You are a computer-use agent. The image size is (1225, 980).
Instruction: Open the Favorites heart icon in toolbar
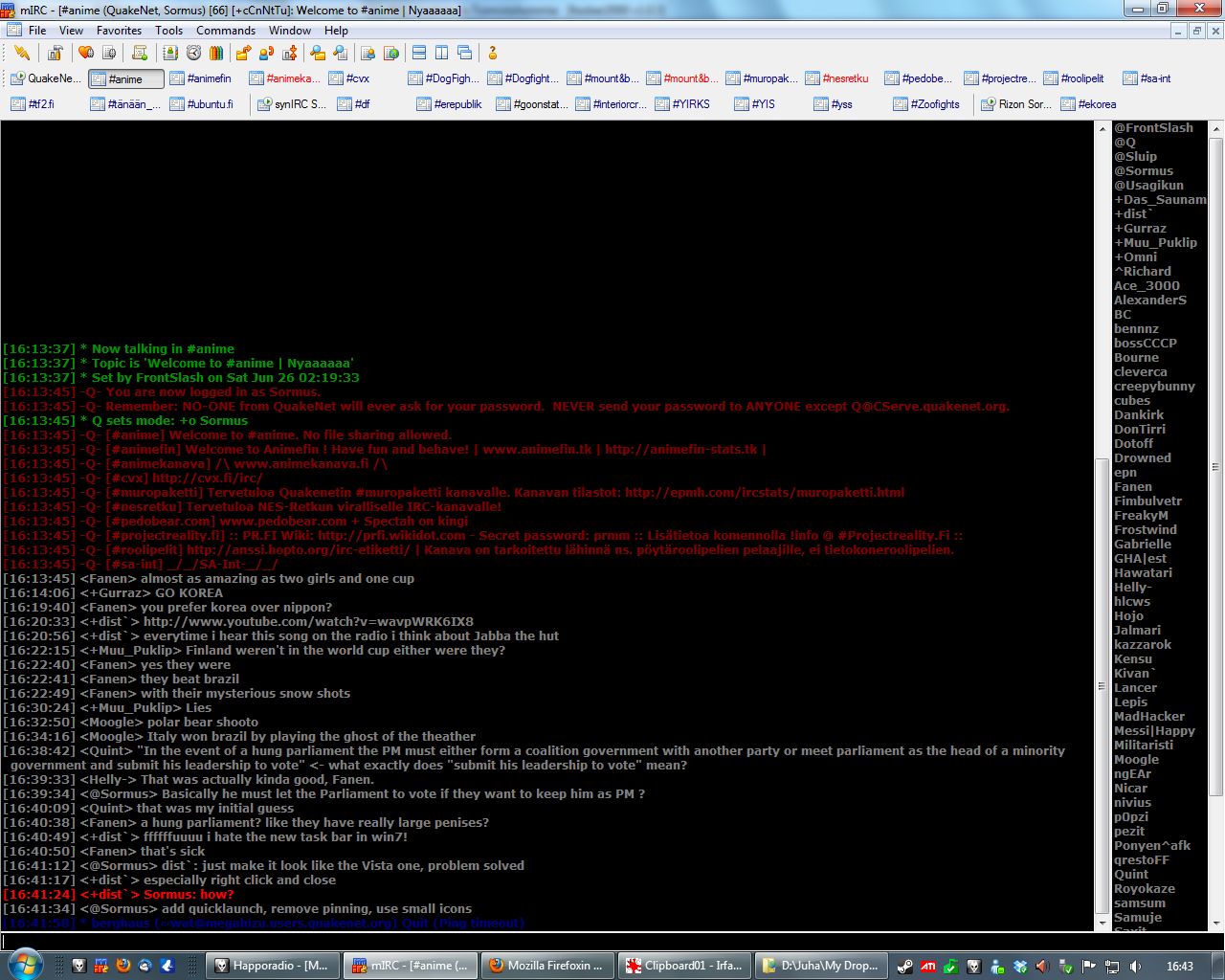tap(86, 53)
